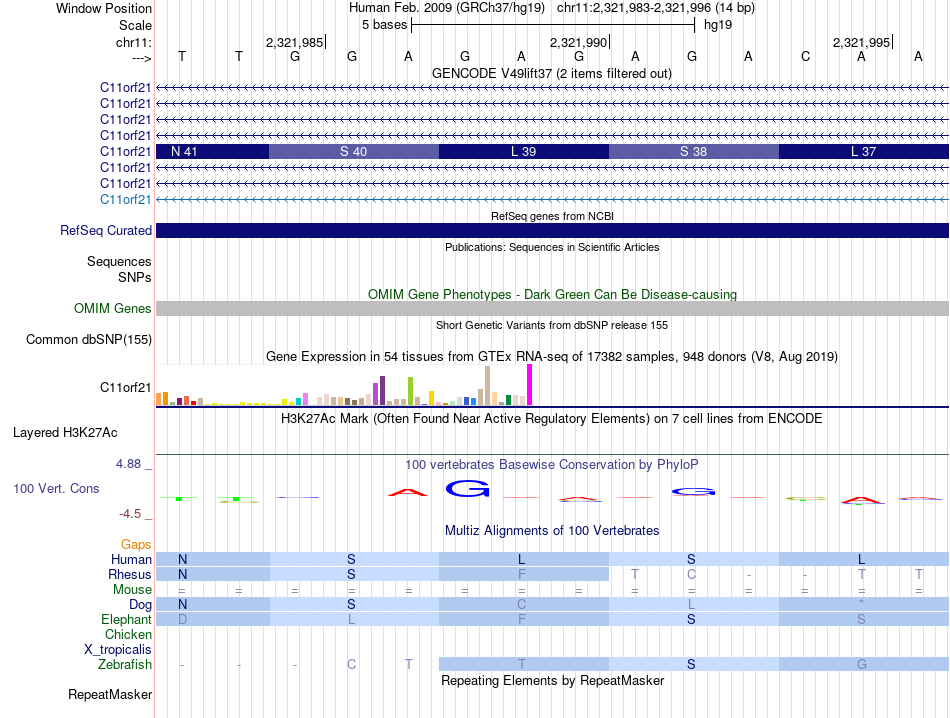Open the 100 Vert. Cons label
Screen dimensions: 950x718
pyautogui.click(x=56, y=488)
